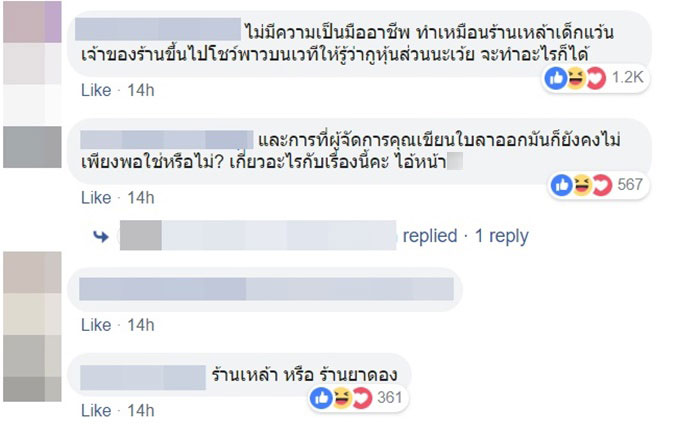Viewport: 700px width, 431px height.
Task: Click the thumbs-up reaction icon beside 361
Action: click(323, 398)
